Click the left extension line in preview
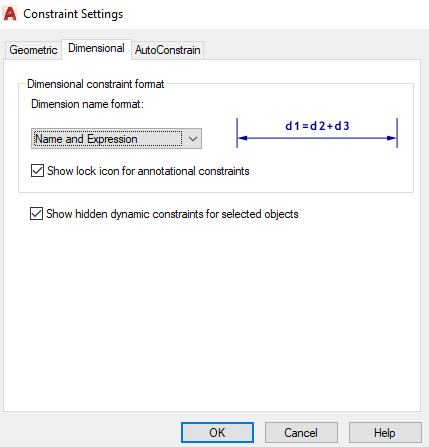Viewport: 429px width, 447px height. (x=237, y=133)
